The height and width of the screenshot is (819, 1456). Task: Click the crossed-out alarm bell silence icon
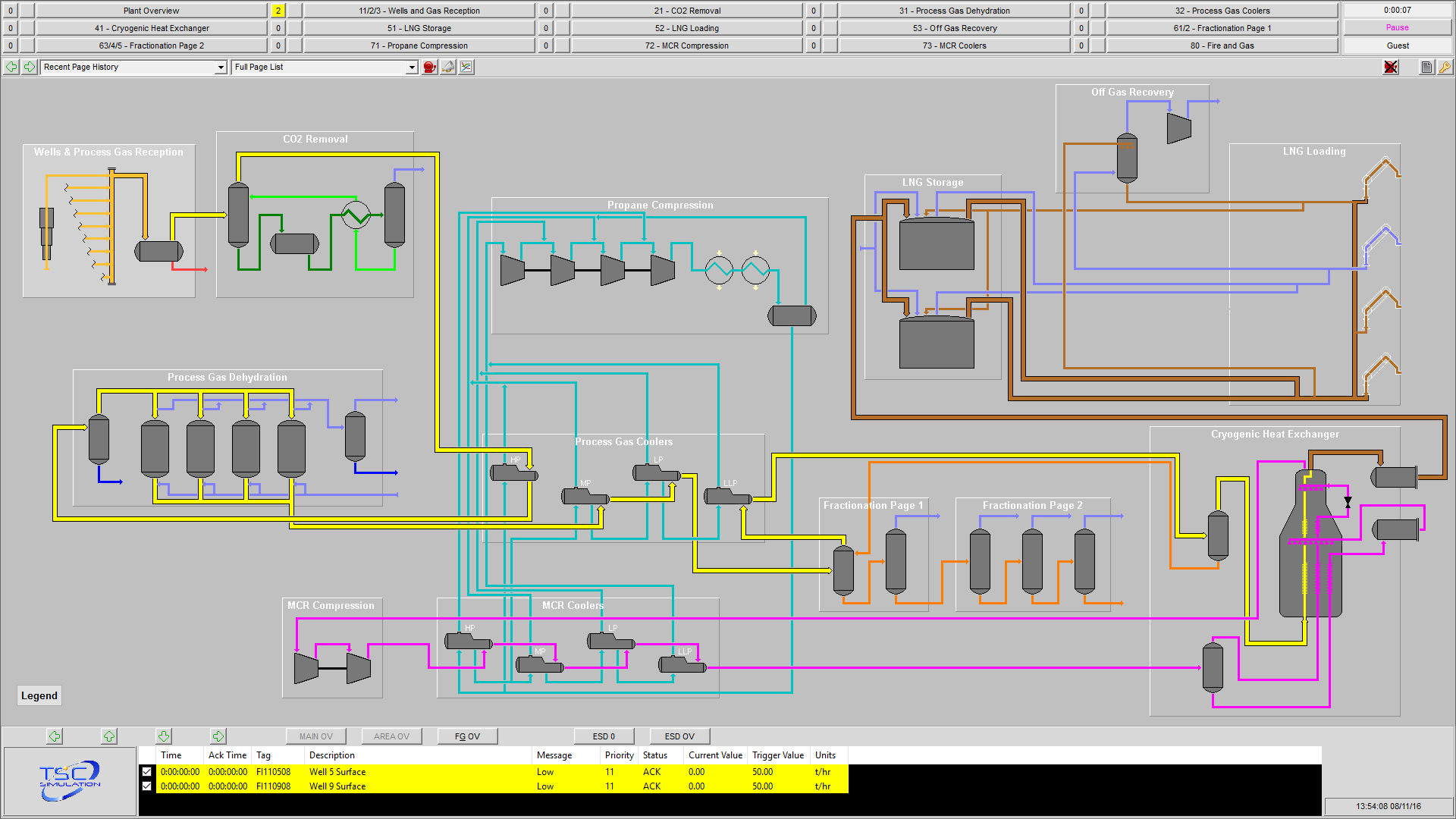pos(1391,67)
